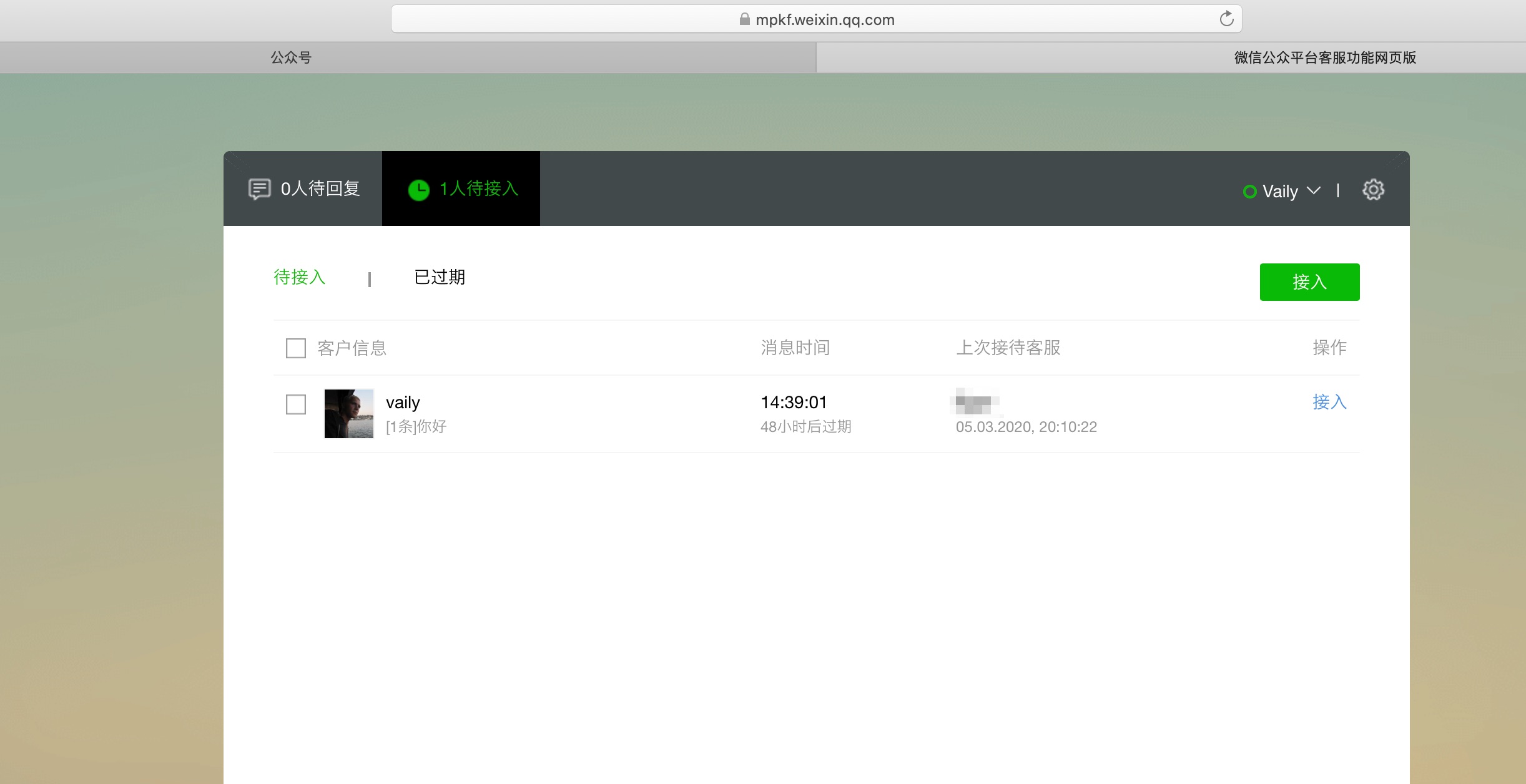Switch to the 公众号 browser tab

click(x=291, y=57)
